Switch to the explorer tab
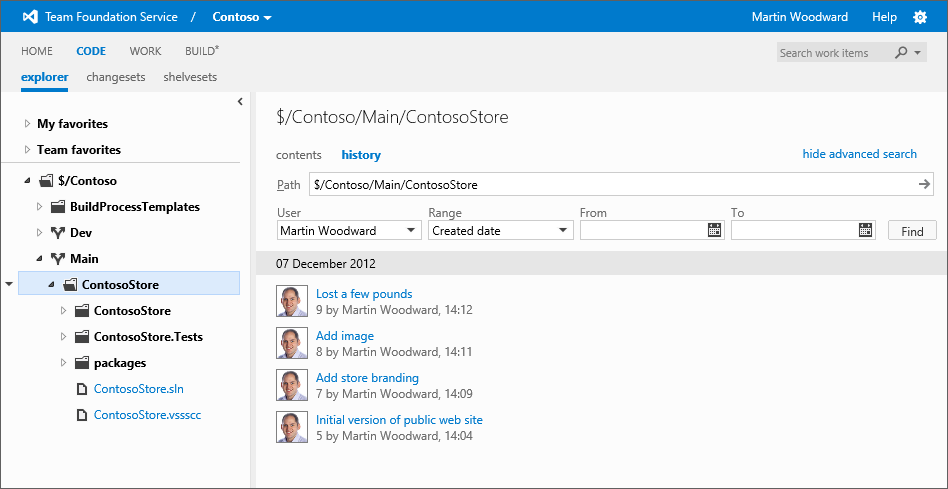 click(x=45, y=77)
